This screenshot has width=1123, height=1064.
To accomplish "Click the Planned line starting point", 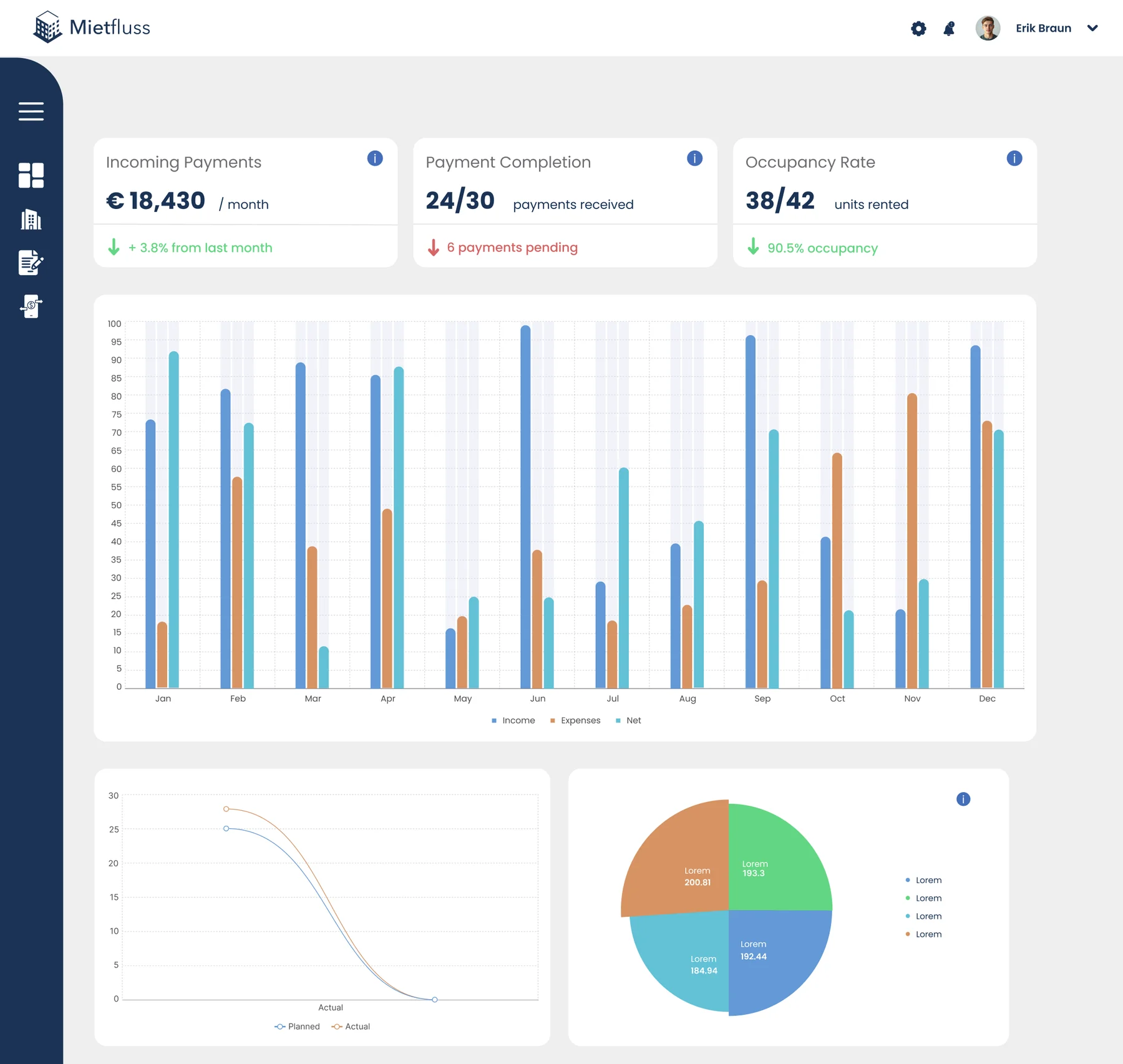I will [226, 828].
